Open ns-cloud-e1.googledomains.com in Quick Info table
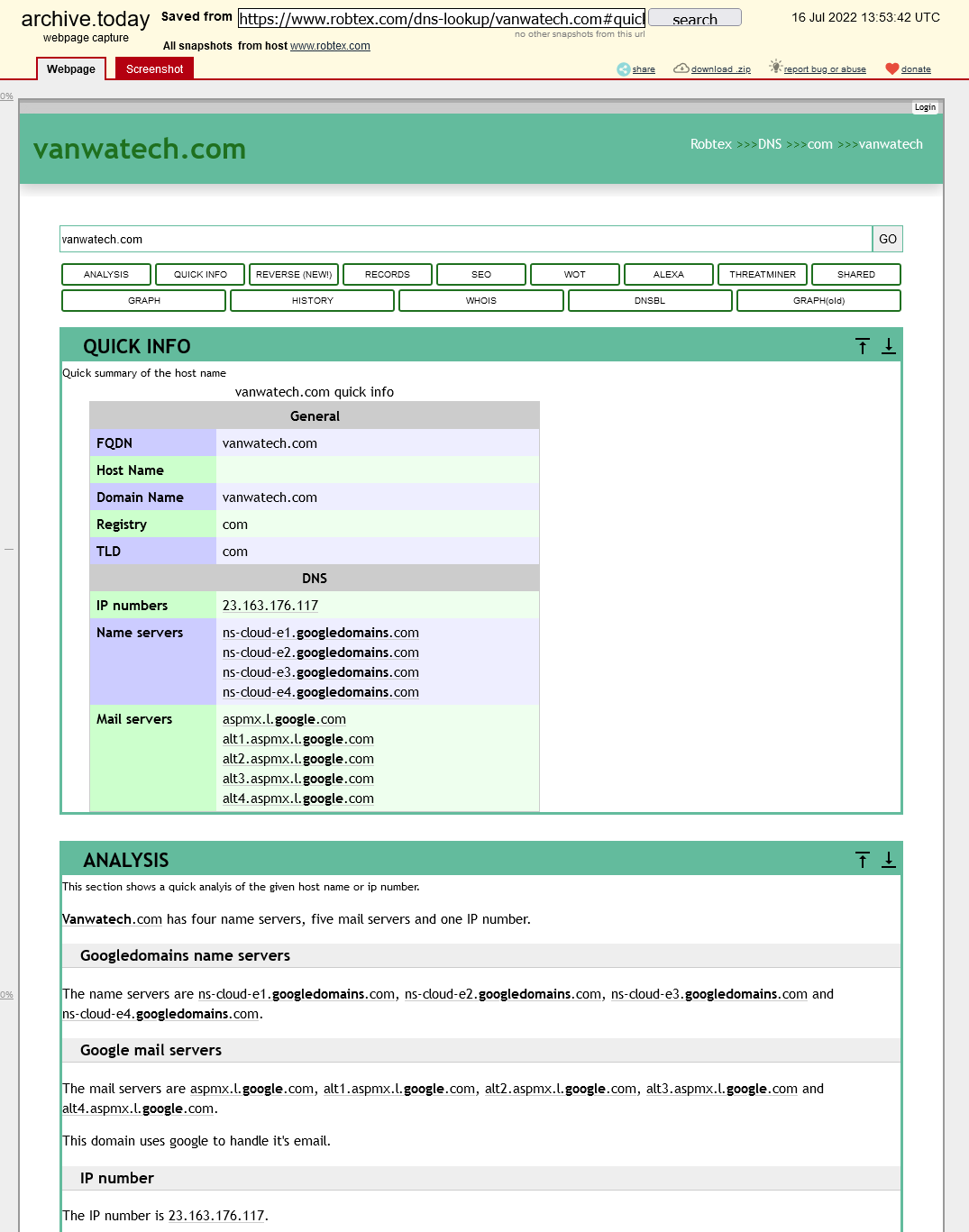 click(x=321, y=633)
